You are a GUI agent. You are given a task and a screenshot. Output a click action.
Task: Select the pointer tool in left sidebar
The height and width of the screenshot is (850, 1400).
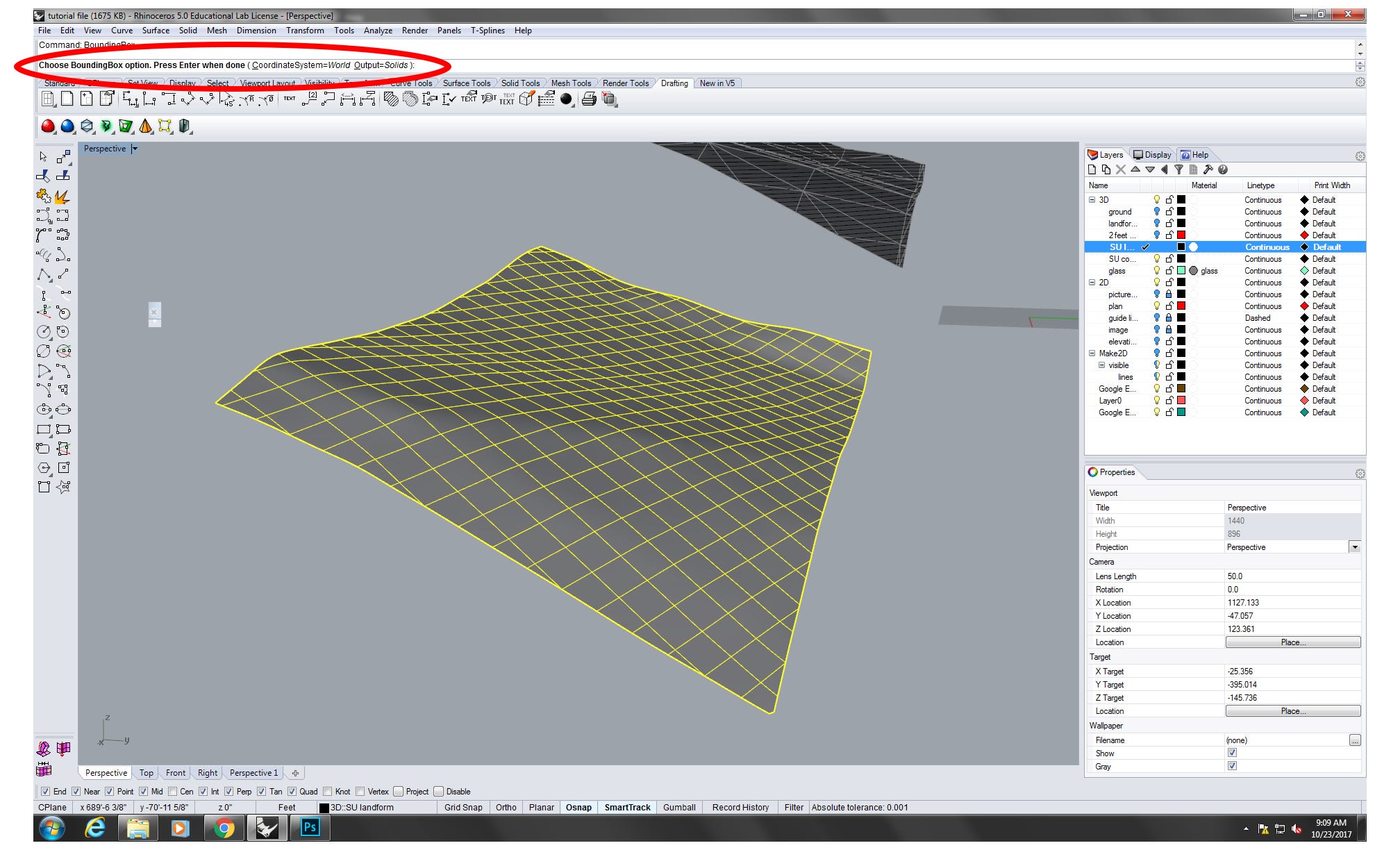[x=43, y=156]
